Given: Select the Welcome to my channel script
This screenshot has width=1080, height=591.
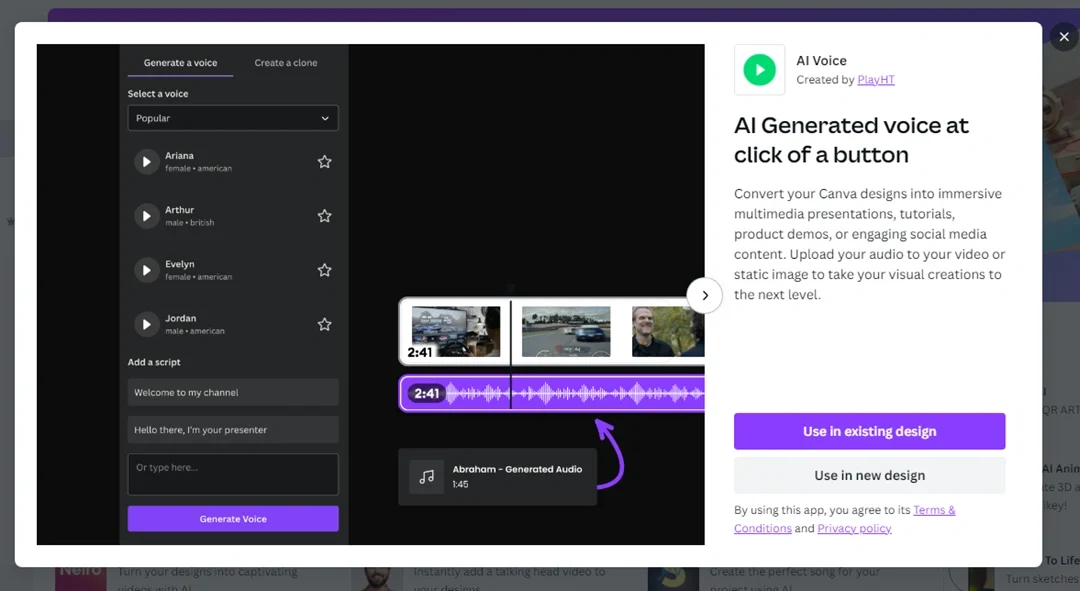Looking at the screenshot, I should [x=233, y=393].
